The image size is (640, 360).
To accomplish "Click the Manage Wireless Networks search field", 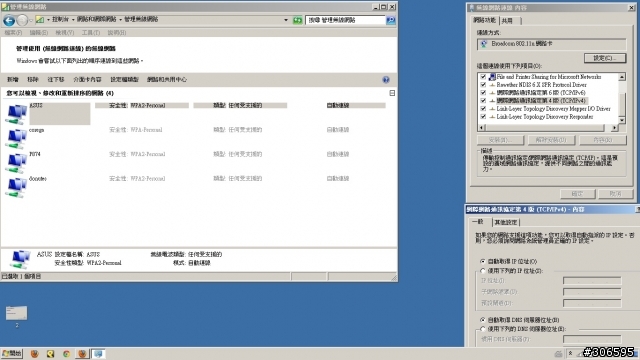I will click(x=345, y=20).
